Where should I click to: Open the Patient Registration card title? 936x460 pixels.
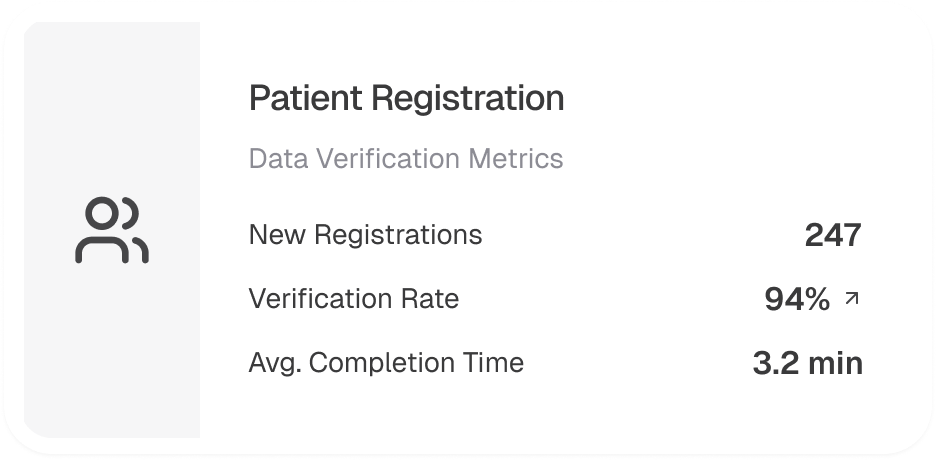click(406, 99)
